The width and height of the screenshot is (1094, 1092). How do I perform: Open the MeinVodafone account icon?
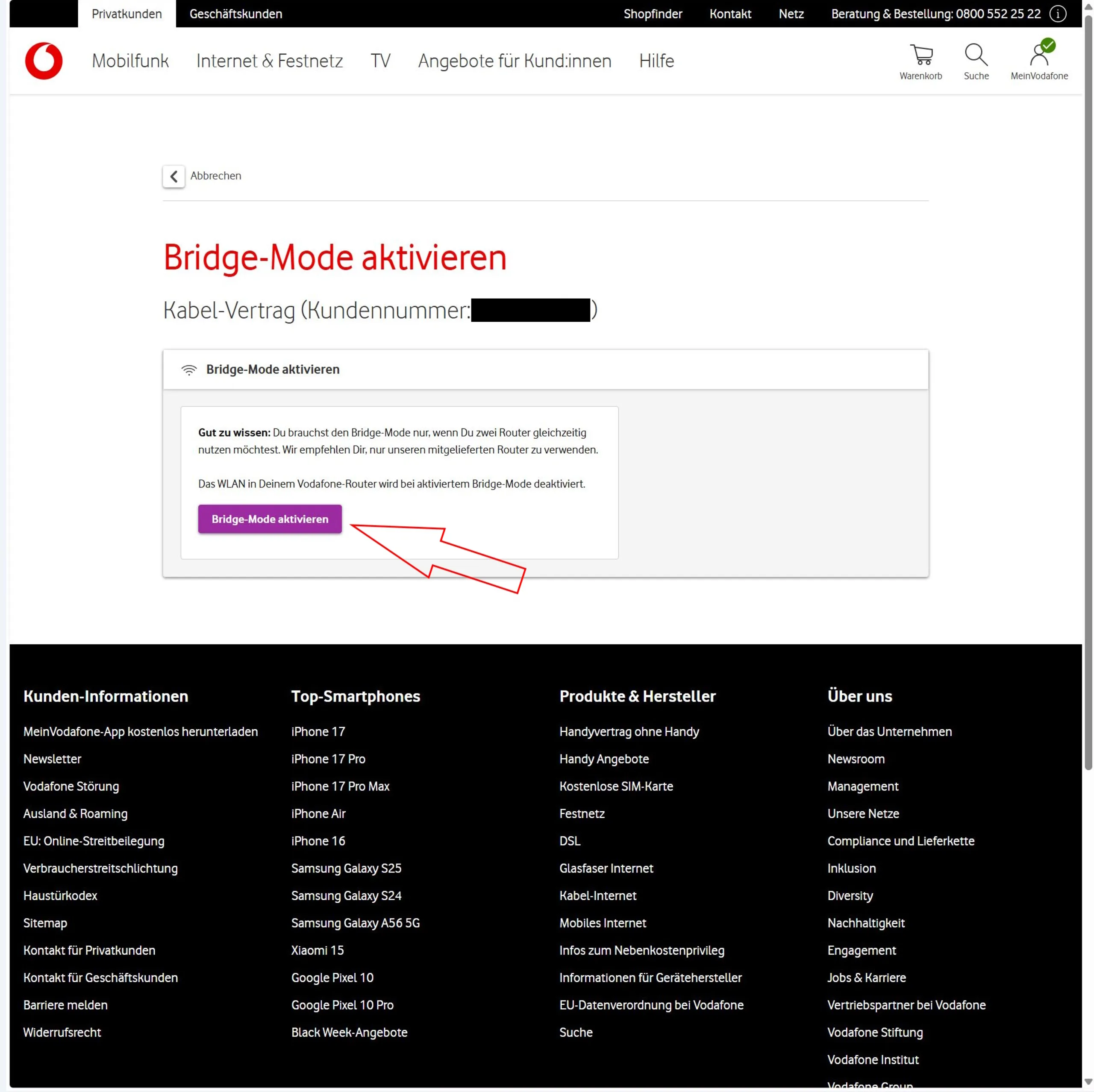1039,55
